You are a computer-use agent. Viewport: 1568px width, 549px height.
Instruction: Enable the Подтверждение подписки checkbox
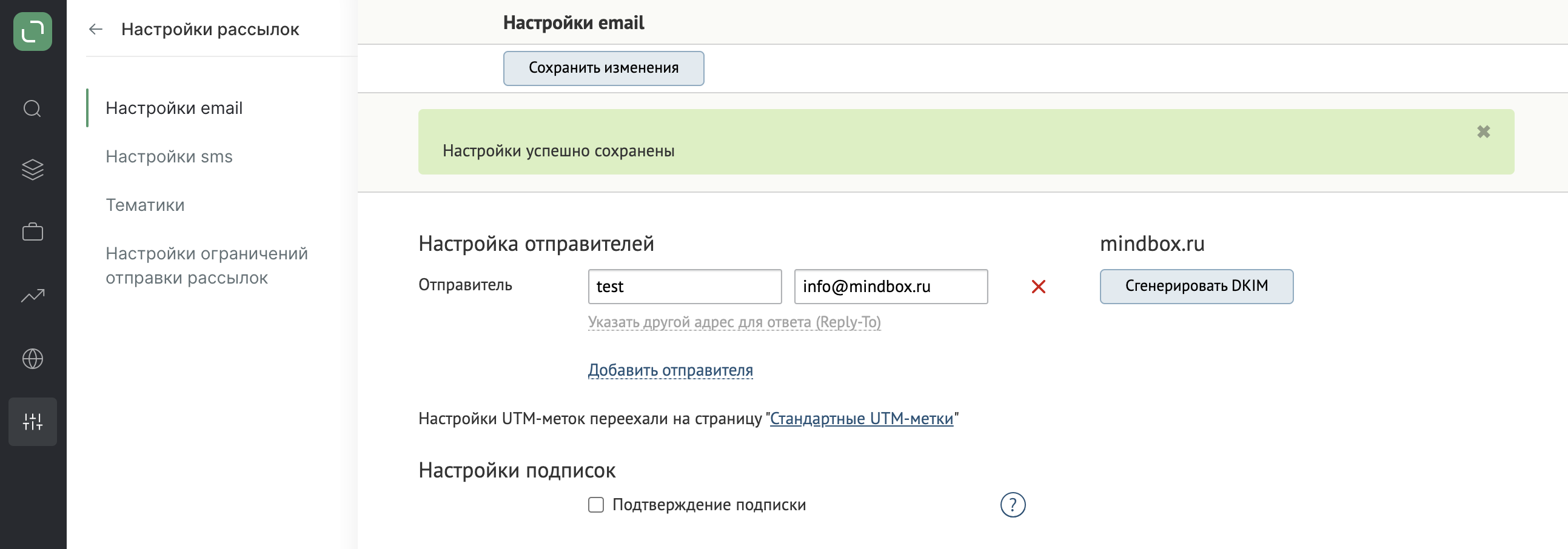coord(596,505)
